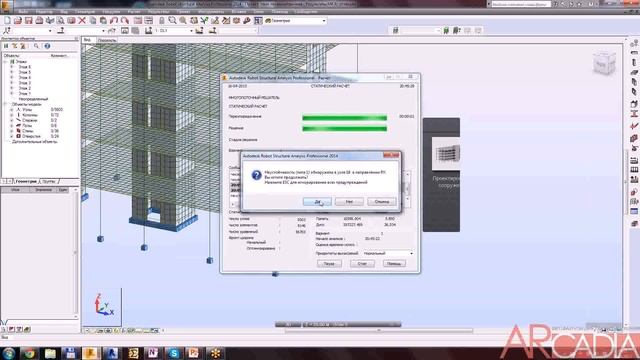Screen dimensions: 640x360
Task: Open the layout dropdown showing Геометрия in toolbar
Action: (x=296, y=20)
